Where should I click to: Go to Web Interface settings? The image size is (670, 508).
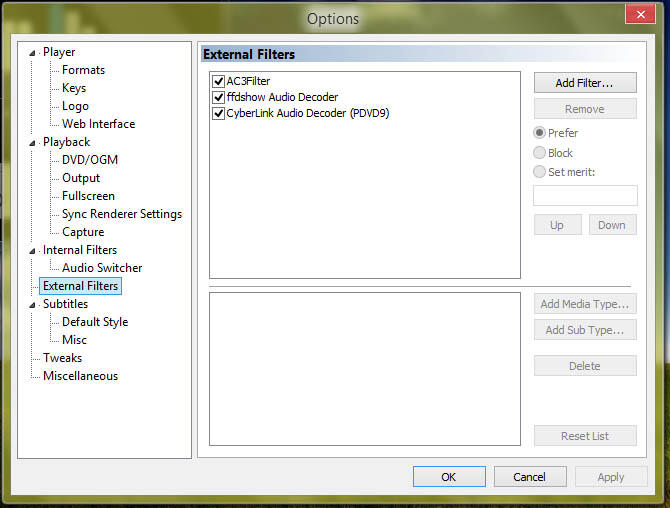click(98, 124)
